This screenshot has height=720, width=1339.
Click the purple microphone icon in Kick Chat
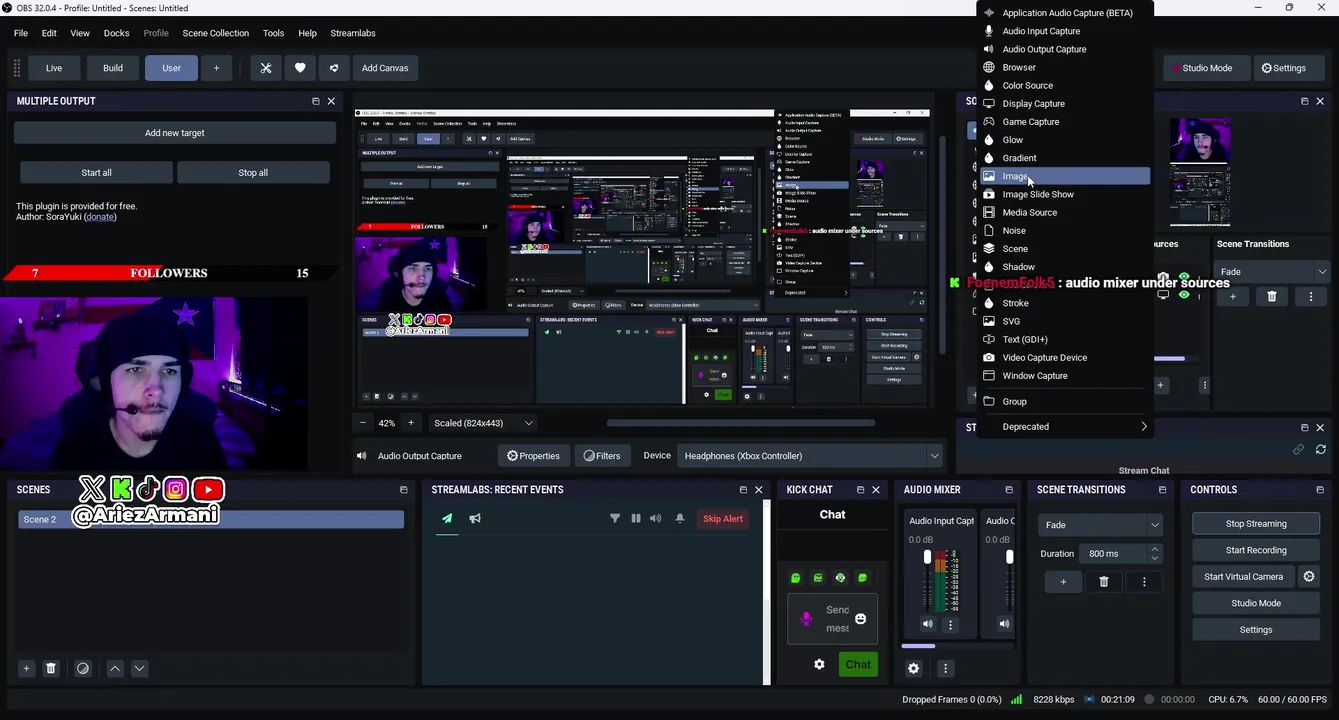(x=807, y=619)
